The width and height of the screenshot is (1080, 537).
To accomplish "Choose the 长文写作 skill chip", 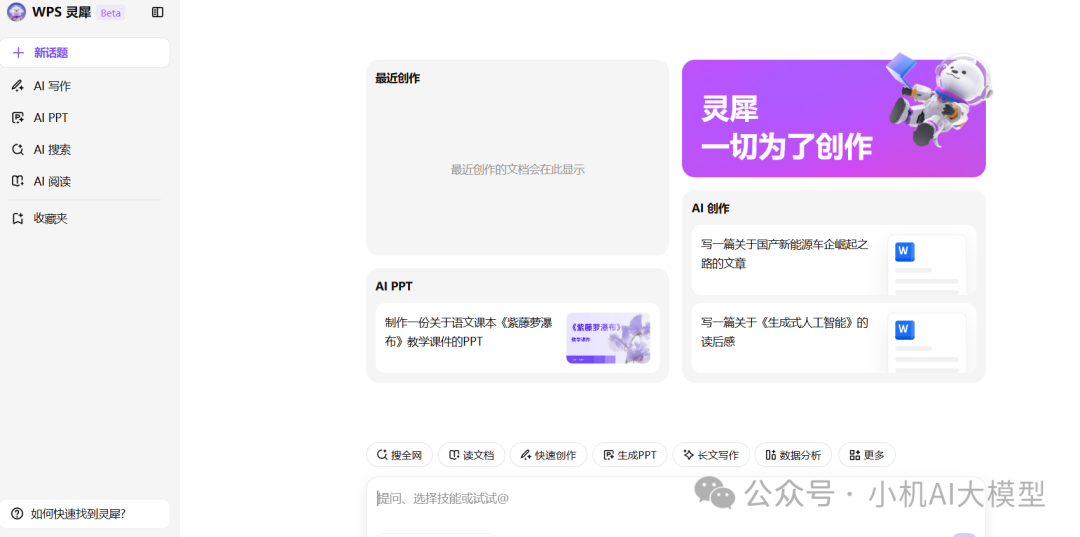I will tap(711, 455).
